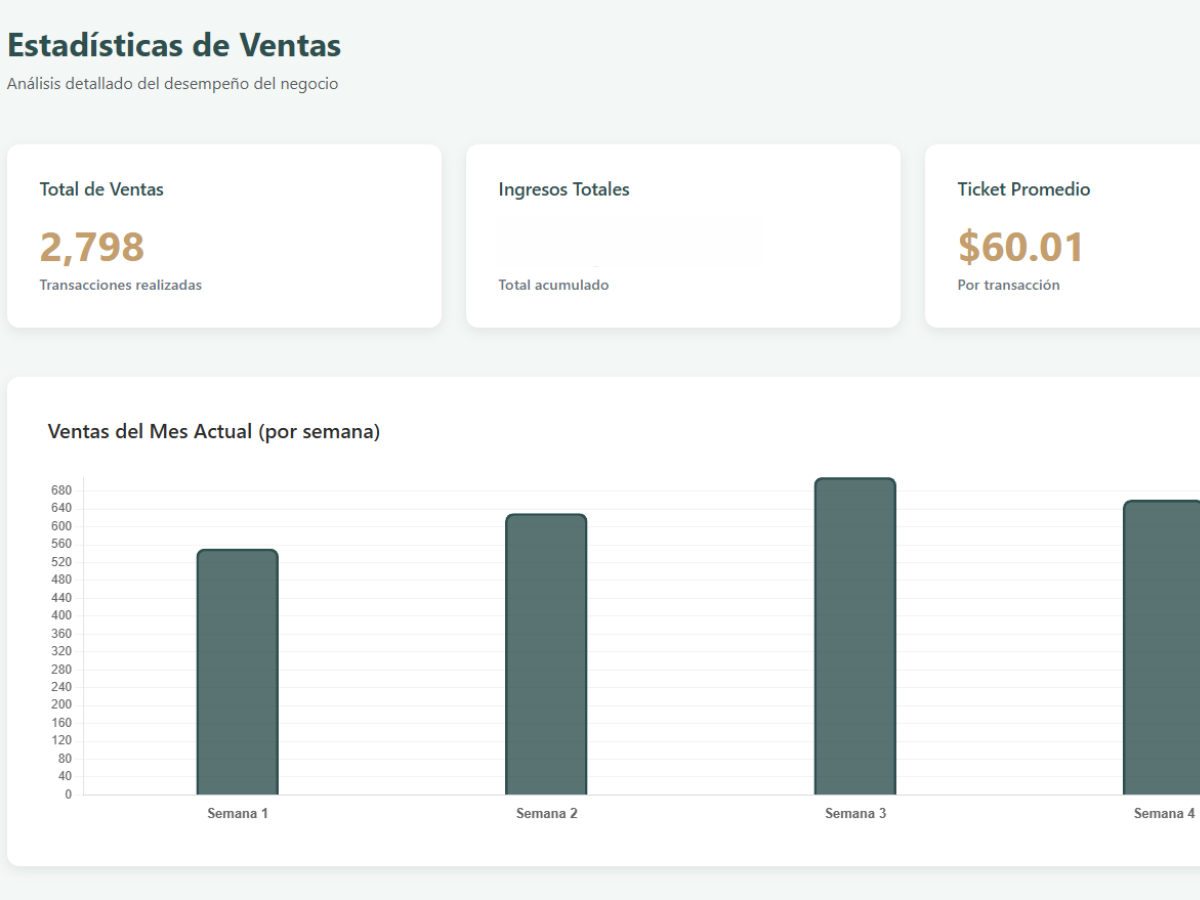Click the Semana 1 bar in chart

pos(237,672)
